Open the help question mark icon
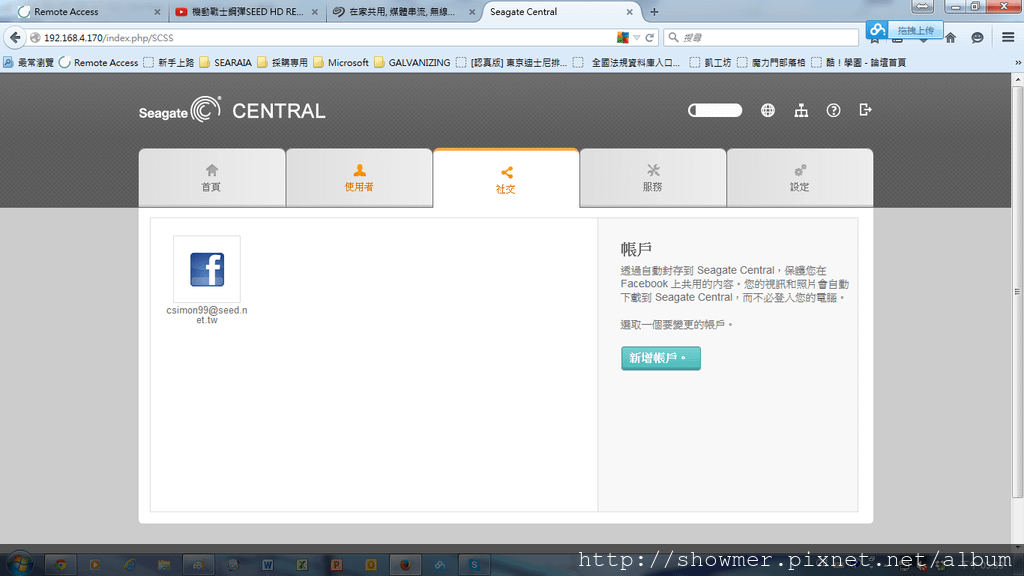Viewport: 1024px width, 576px height. tap(833, 110)
